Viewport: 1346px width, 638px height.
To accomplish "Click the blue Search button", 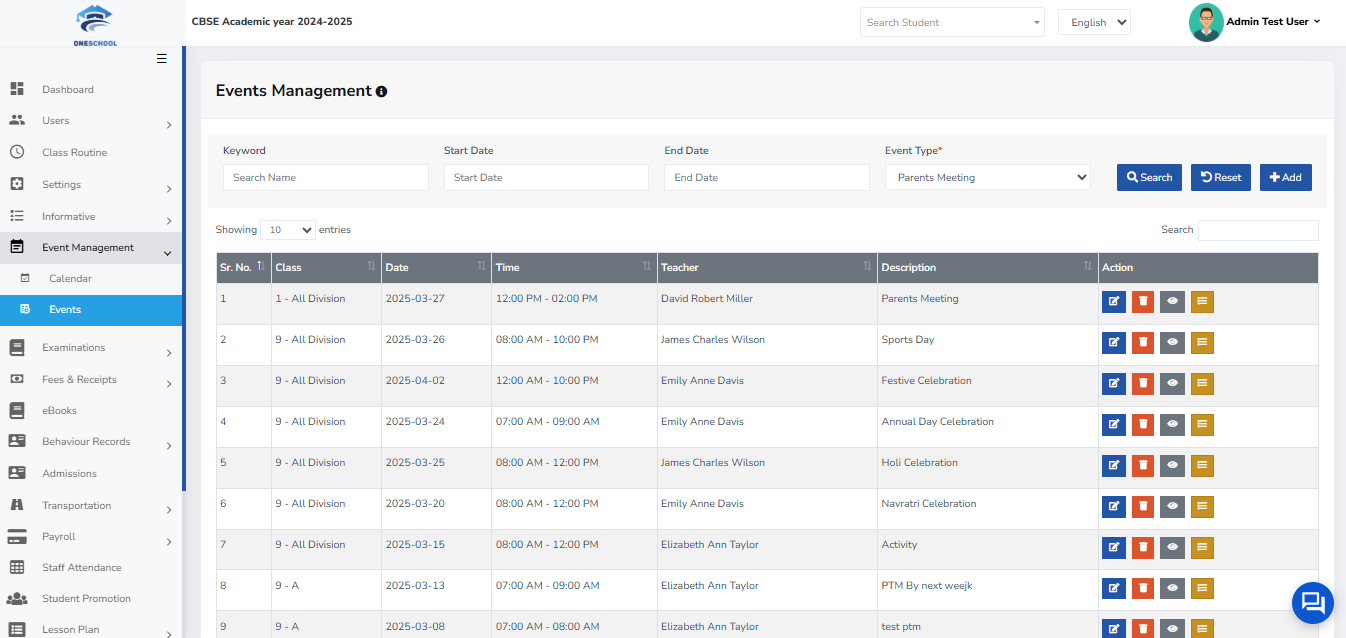I will pos(1149,177).
